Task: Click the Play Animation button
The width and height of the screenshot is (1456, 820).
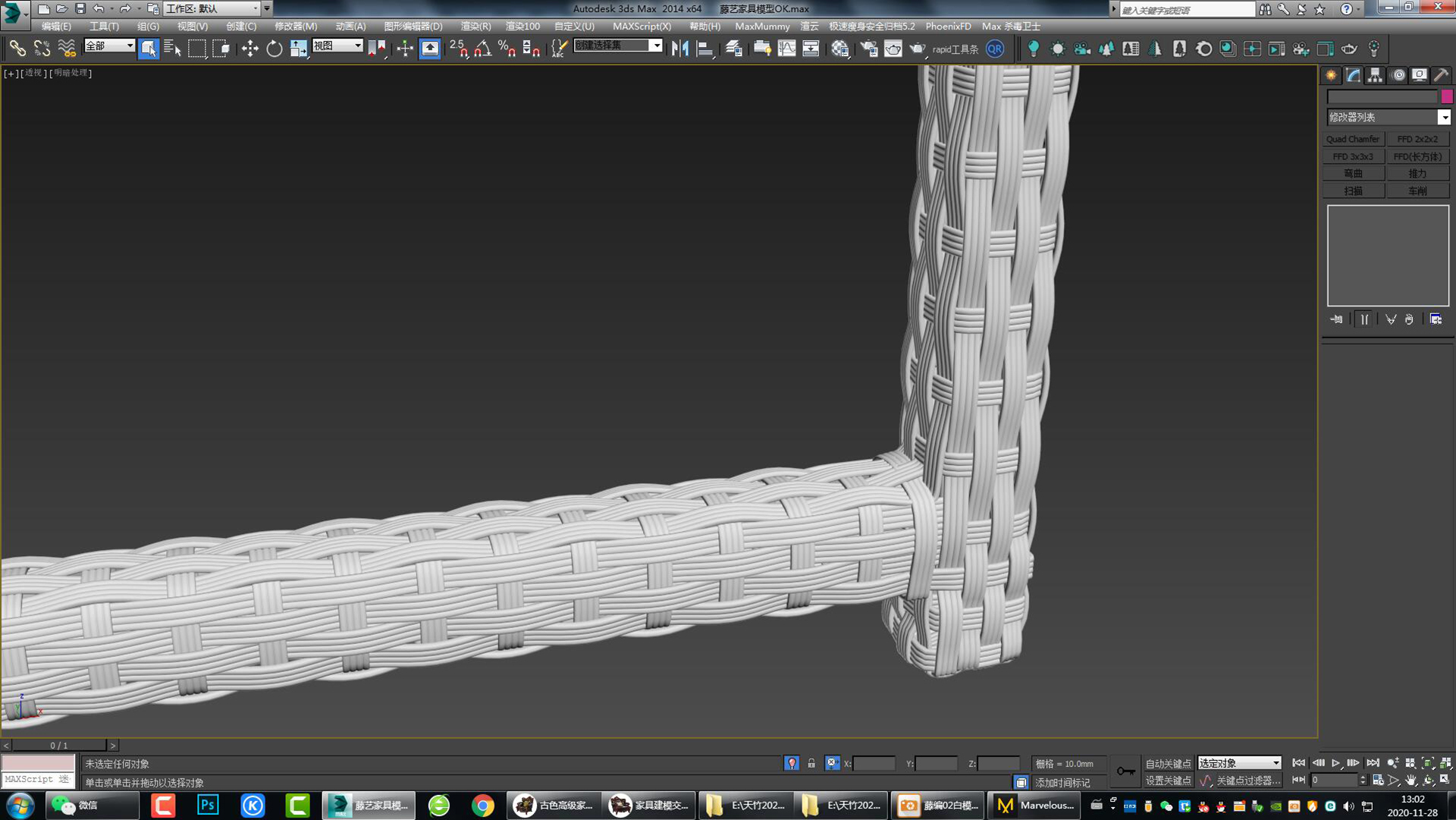Action: [1335, 763]
